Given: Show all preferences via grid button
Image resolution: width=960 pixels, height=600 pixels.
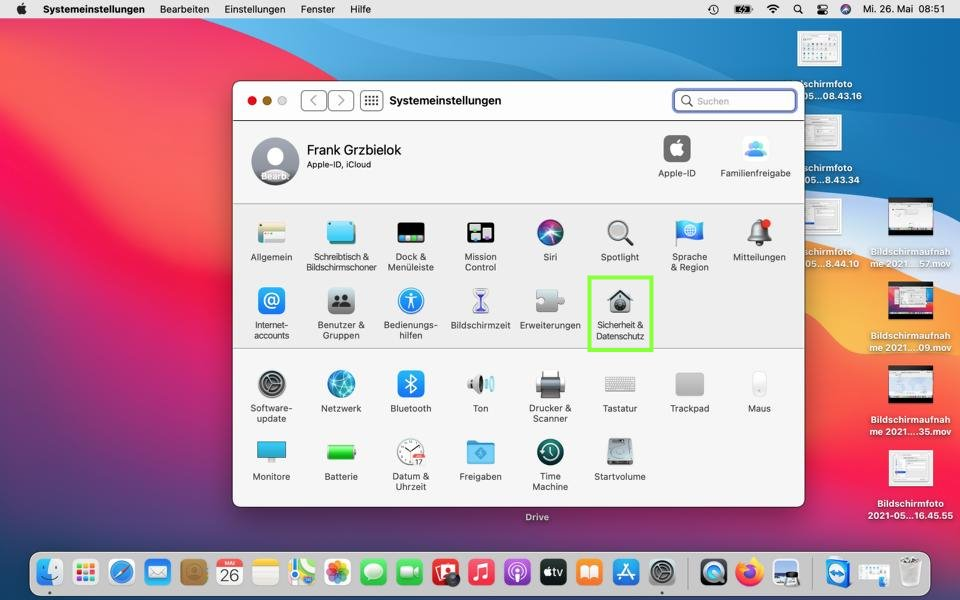Looking at the screenshot, I should (x=371, y=100).
